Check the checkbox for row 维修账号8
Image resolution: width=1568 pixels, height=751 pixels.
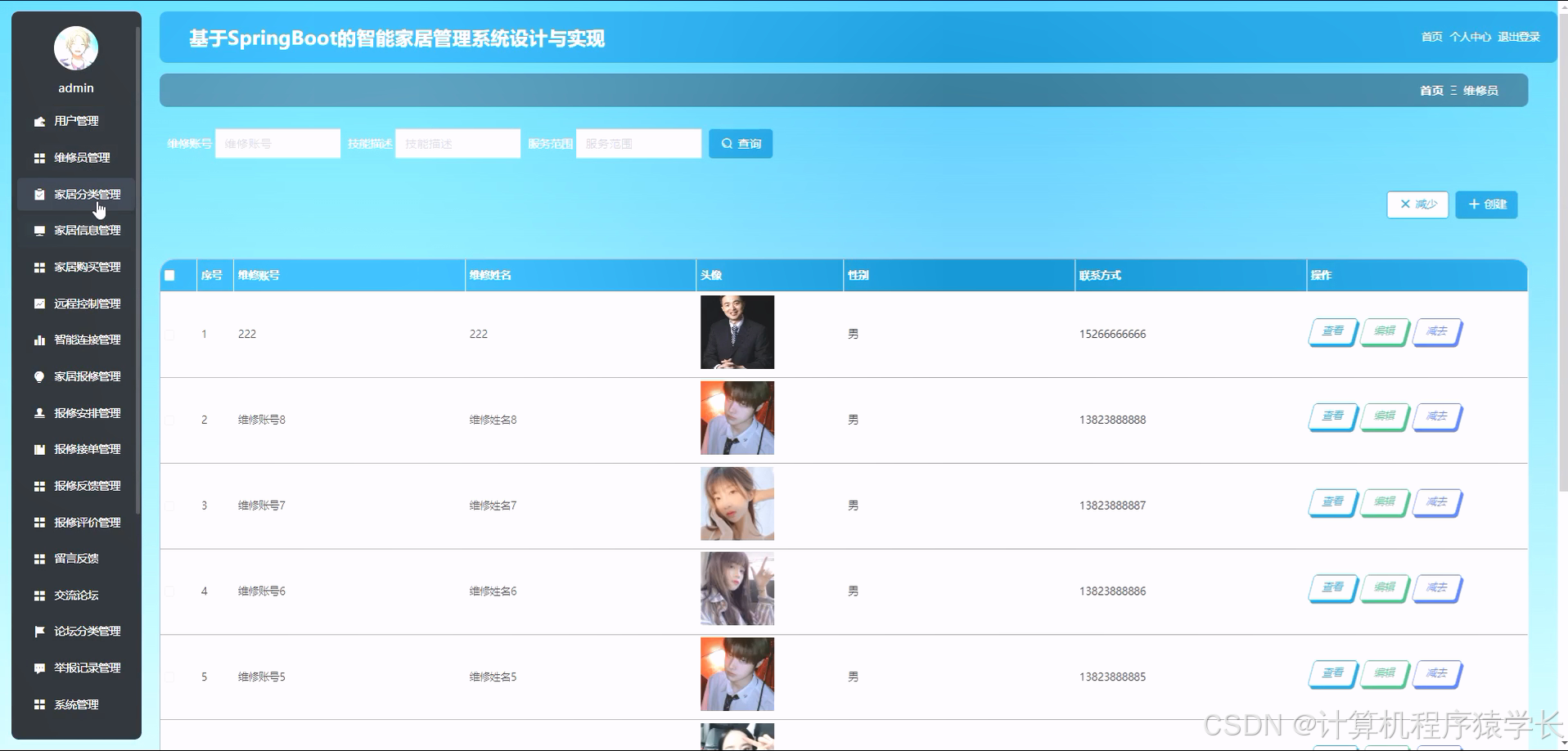point(169,420)
